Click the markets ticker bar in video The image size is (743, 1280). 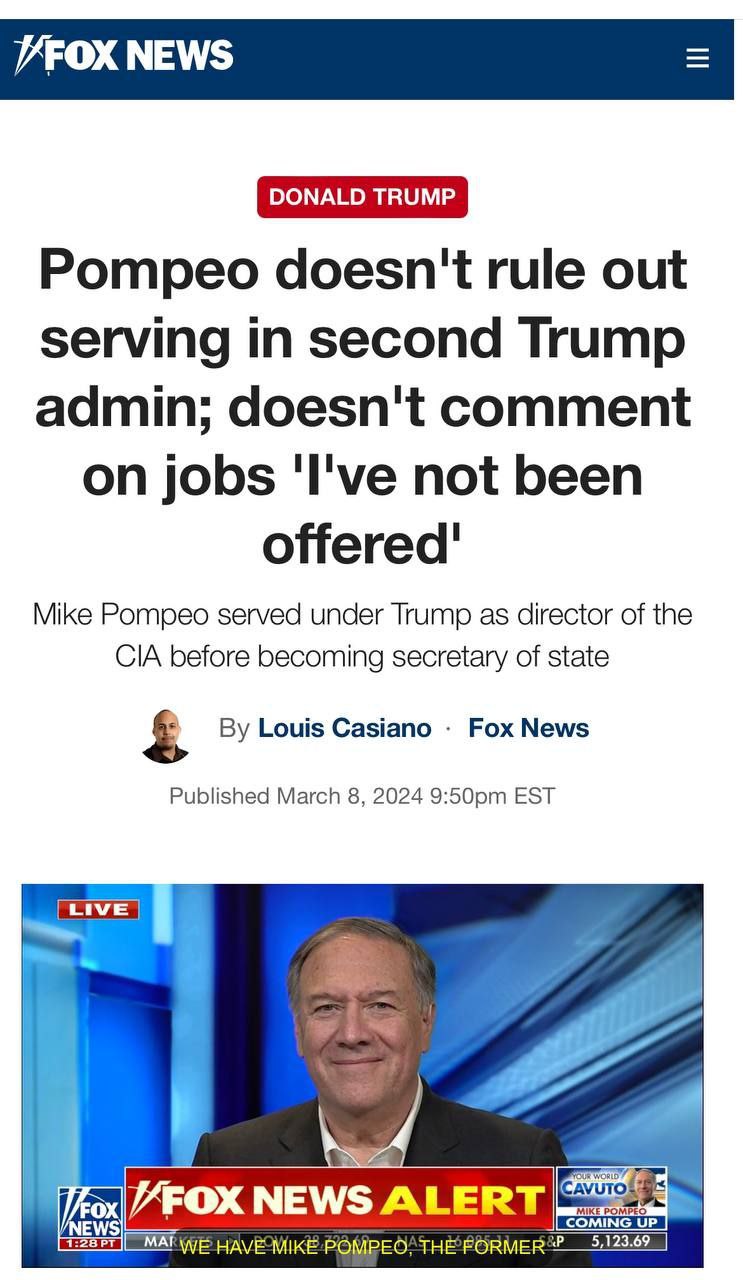pyautogui.click(x=396, y=1241)
